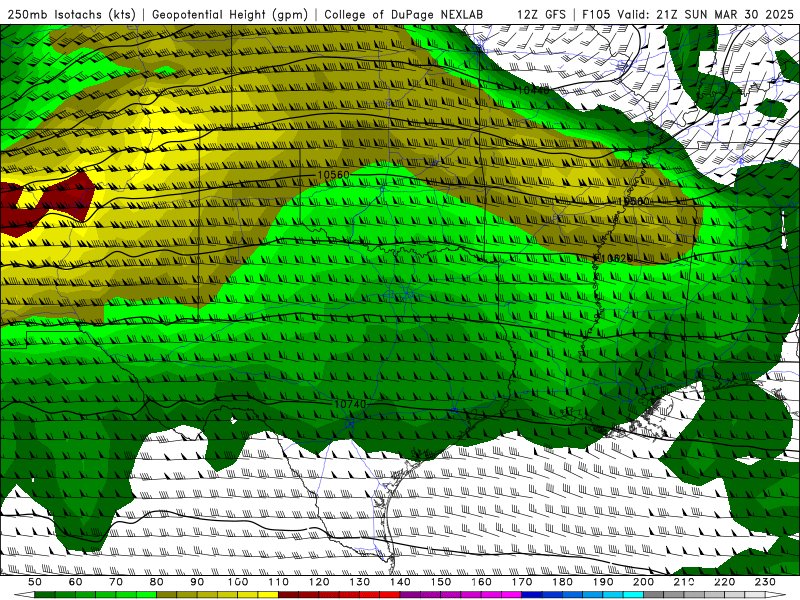Image resolution: width=800 pixels, height=600 pixels.
Task: Click the 180 tick label on the color bar
Action: [562, 582]
